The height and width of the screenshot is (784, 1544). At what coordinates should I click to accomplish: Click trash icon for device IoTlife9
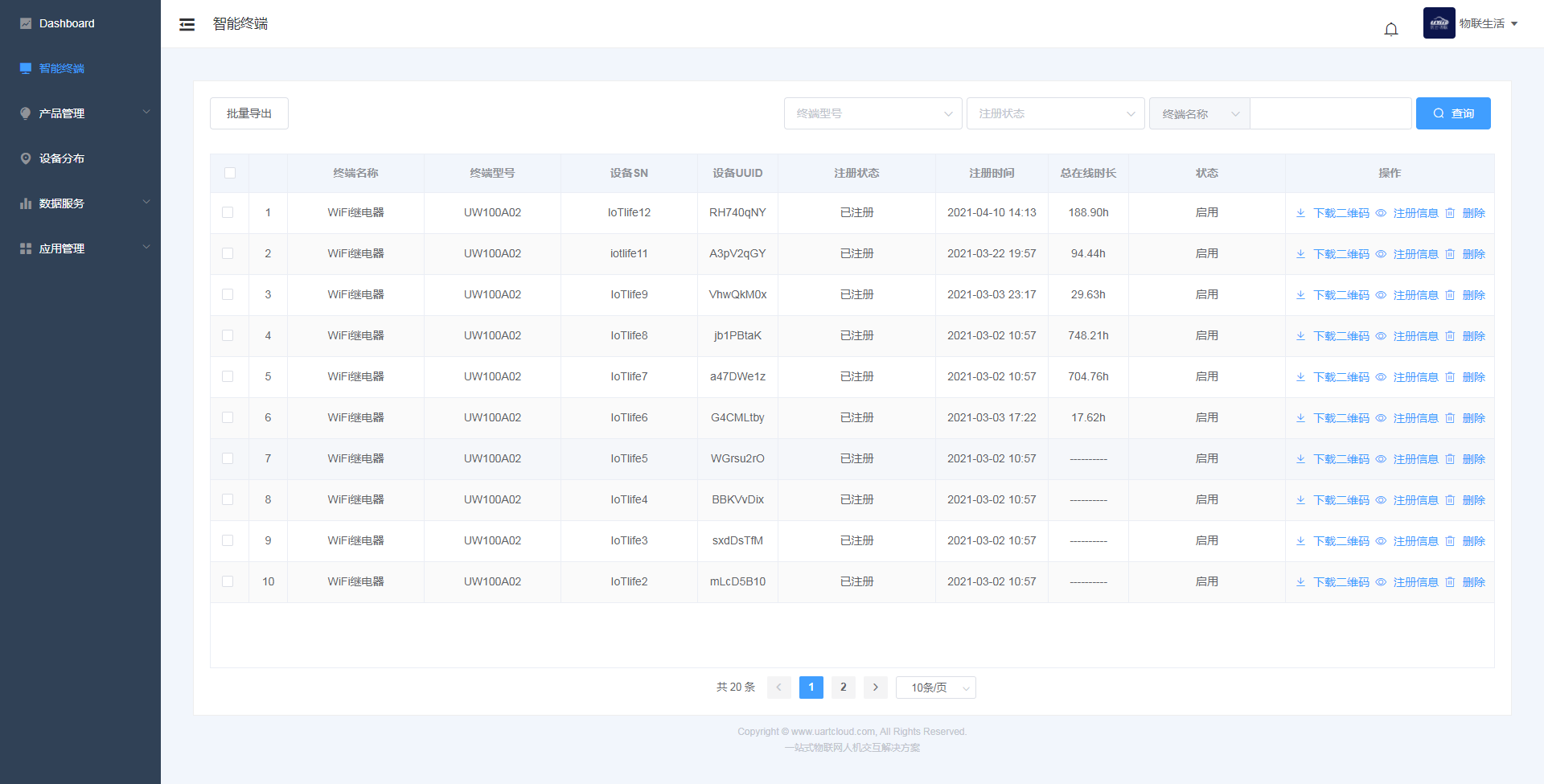click(1450, 295)
